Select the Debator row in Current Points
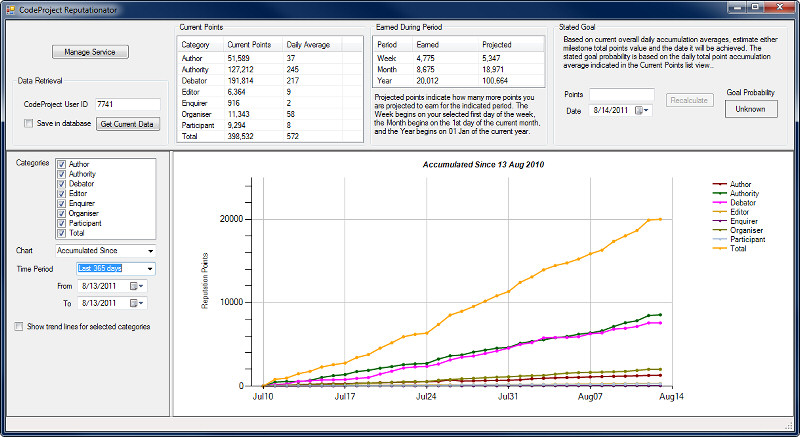 (x=270, y=81)
